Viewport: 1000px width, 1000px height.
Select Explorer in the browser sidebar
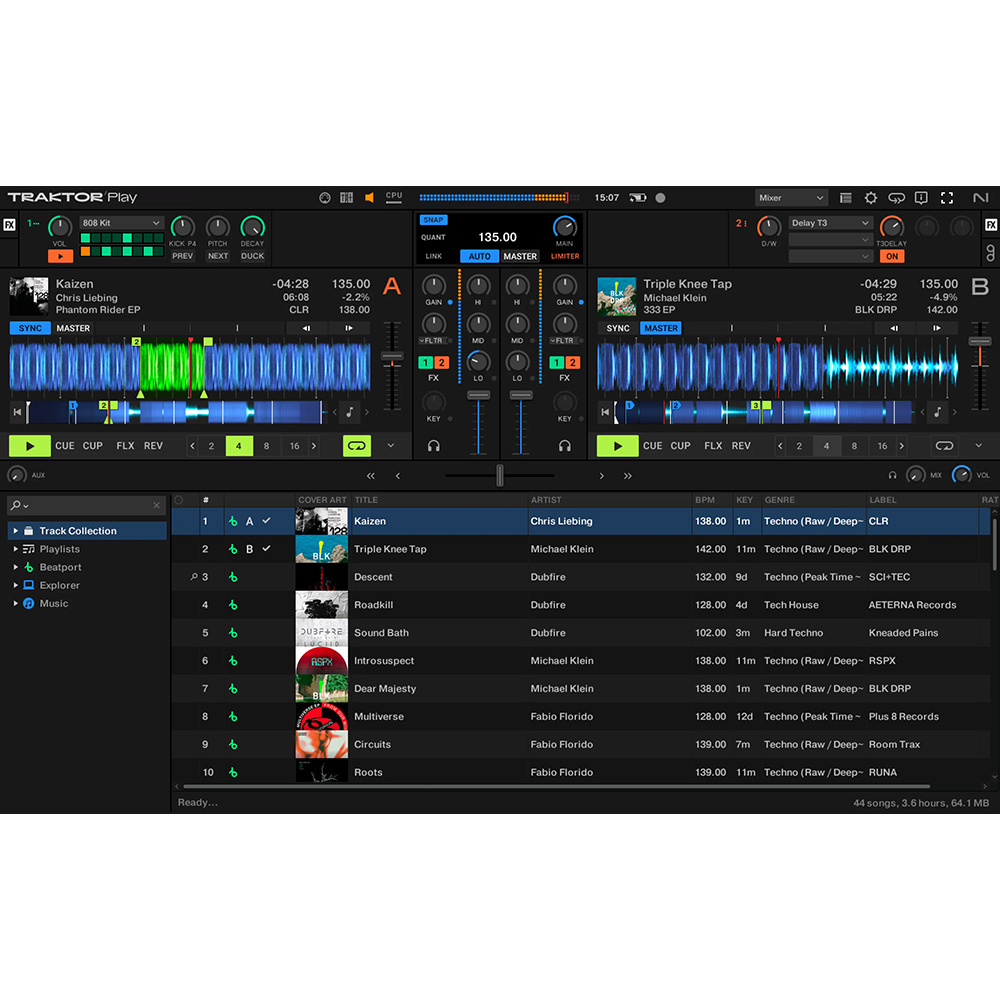[58, 585]
